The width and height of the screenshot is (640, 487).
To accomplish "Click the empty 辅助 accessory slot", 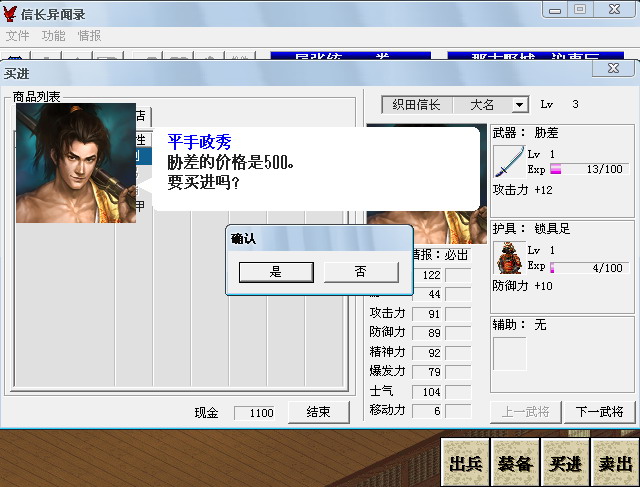I will point(509,353).
